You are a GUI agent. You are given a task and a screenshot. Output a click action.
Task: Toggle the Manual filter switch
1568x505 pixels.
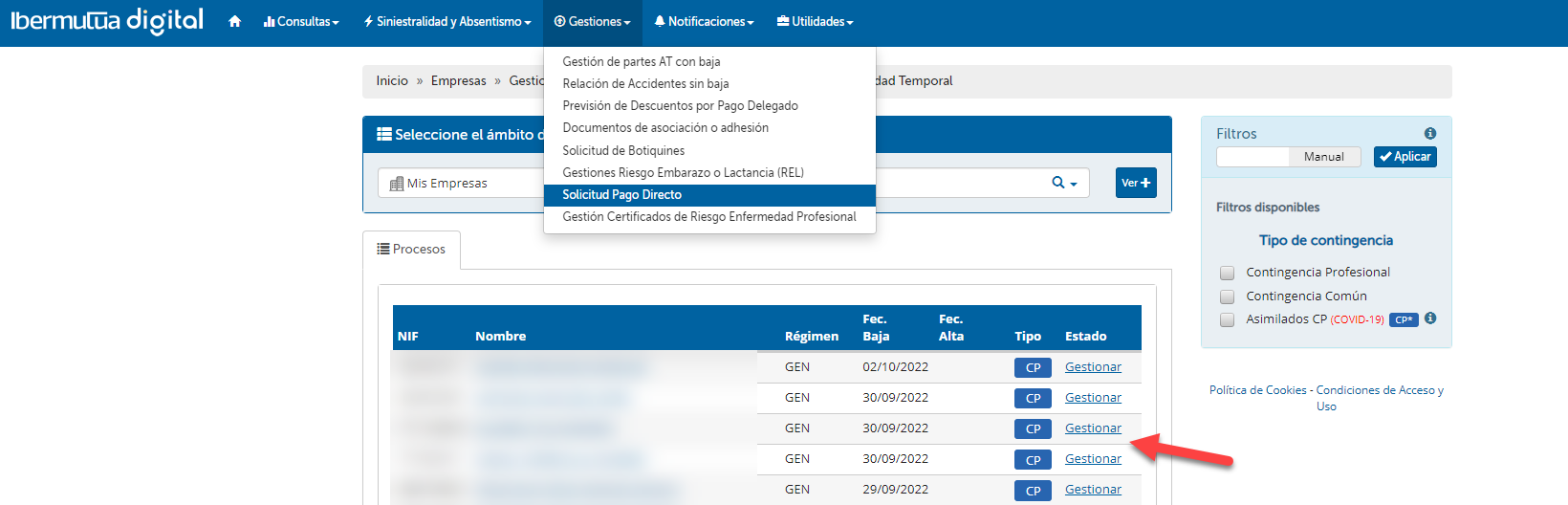click(1288, 157)
